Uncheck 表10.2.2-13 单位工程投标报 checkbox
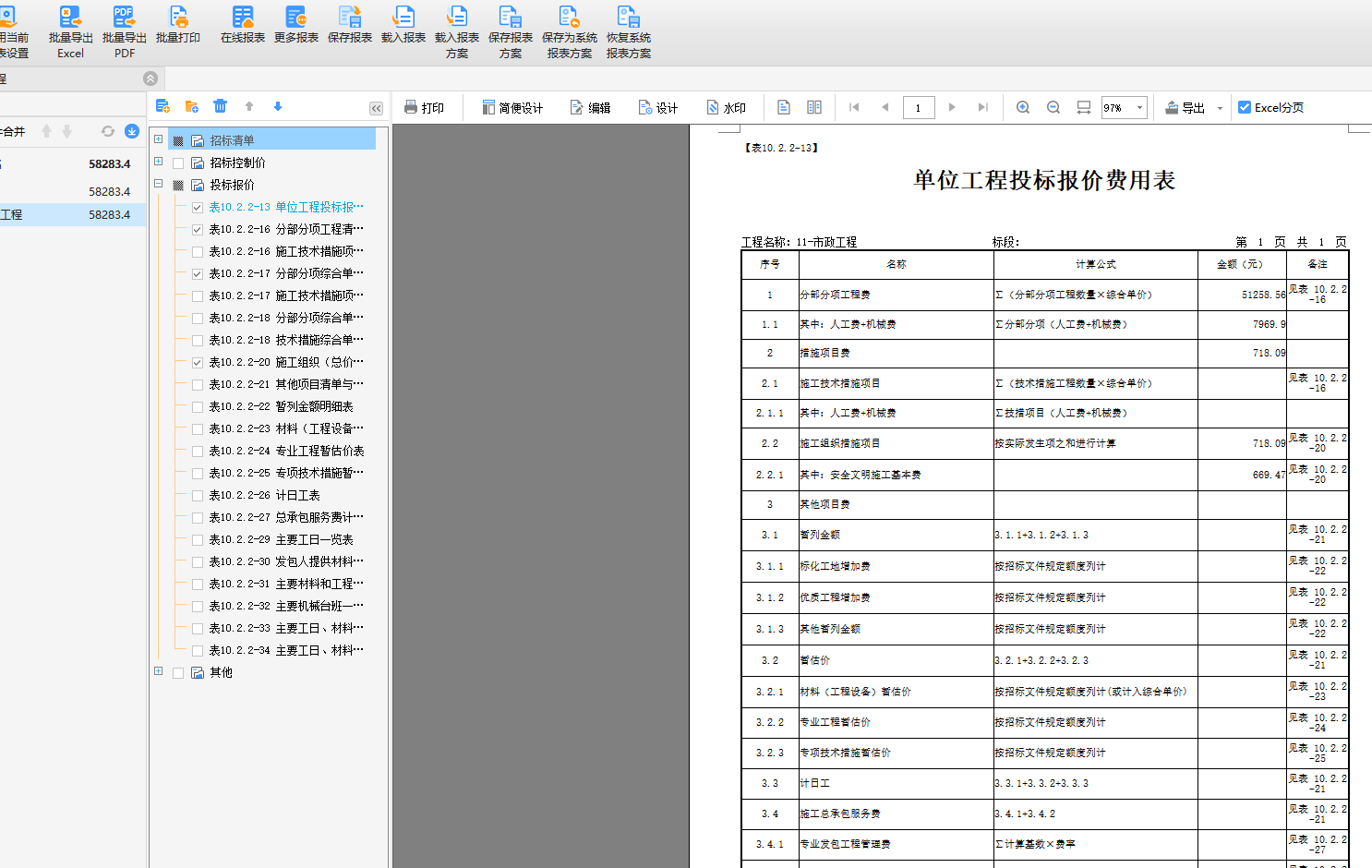This screenshot has width=1372, height=868. [197, 207]
